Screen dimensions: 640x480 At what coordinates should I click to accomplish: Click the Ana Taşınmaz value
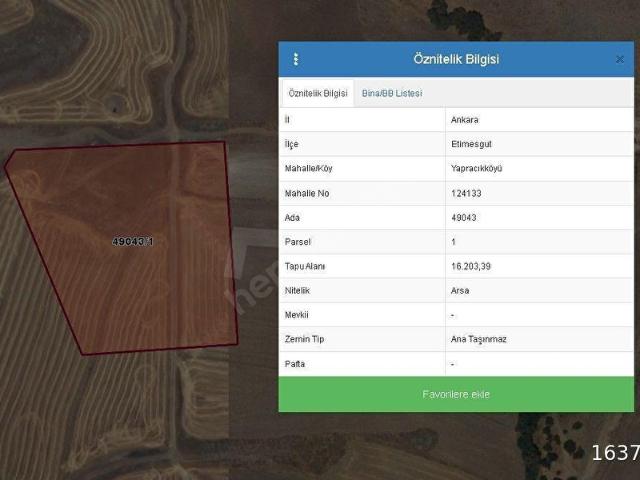[479, 339]
